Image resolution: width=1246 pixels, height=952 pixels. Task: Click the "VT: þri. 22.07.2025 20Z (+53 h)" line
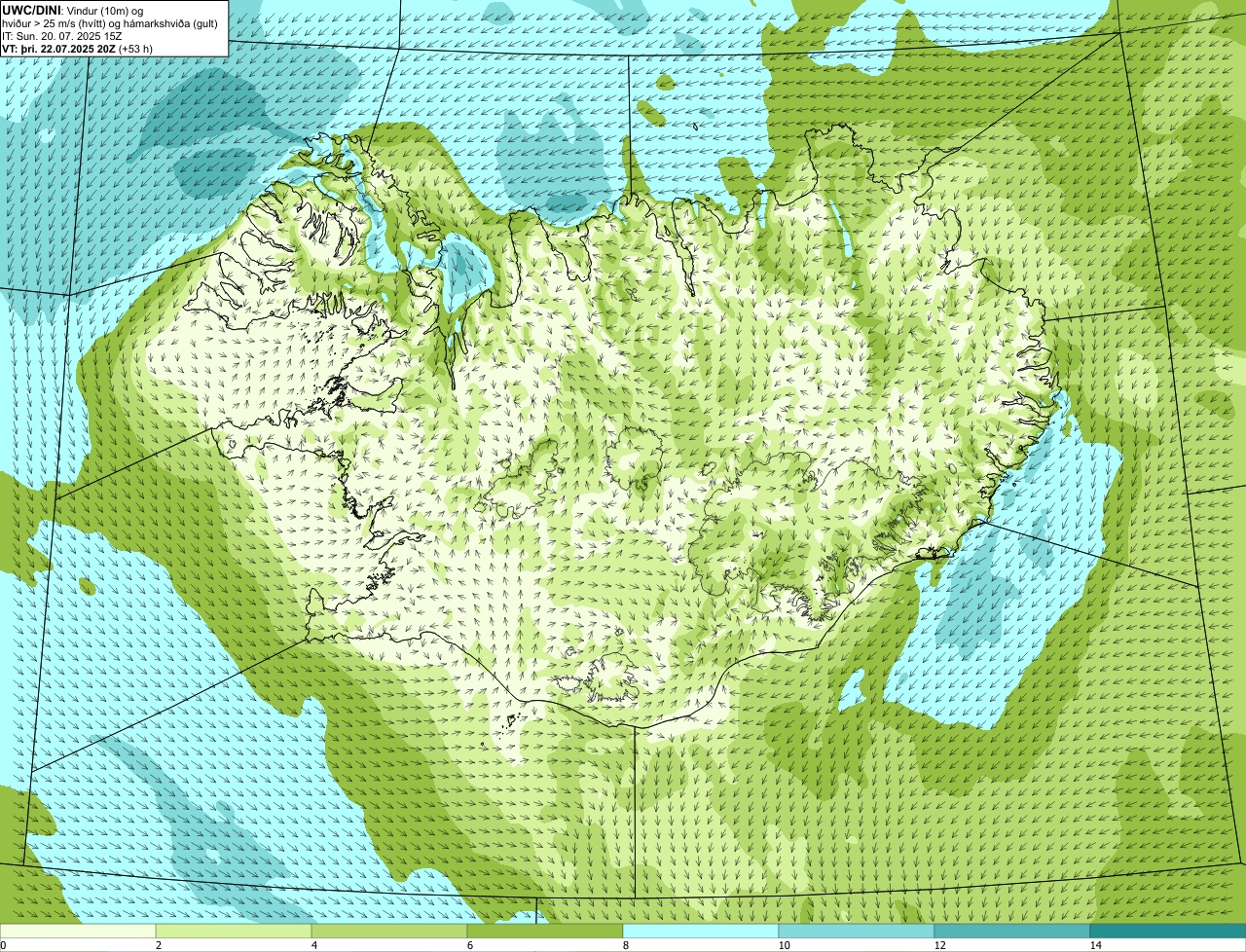(x=78, y=49)
